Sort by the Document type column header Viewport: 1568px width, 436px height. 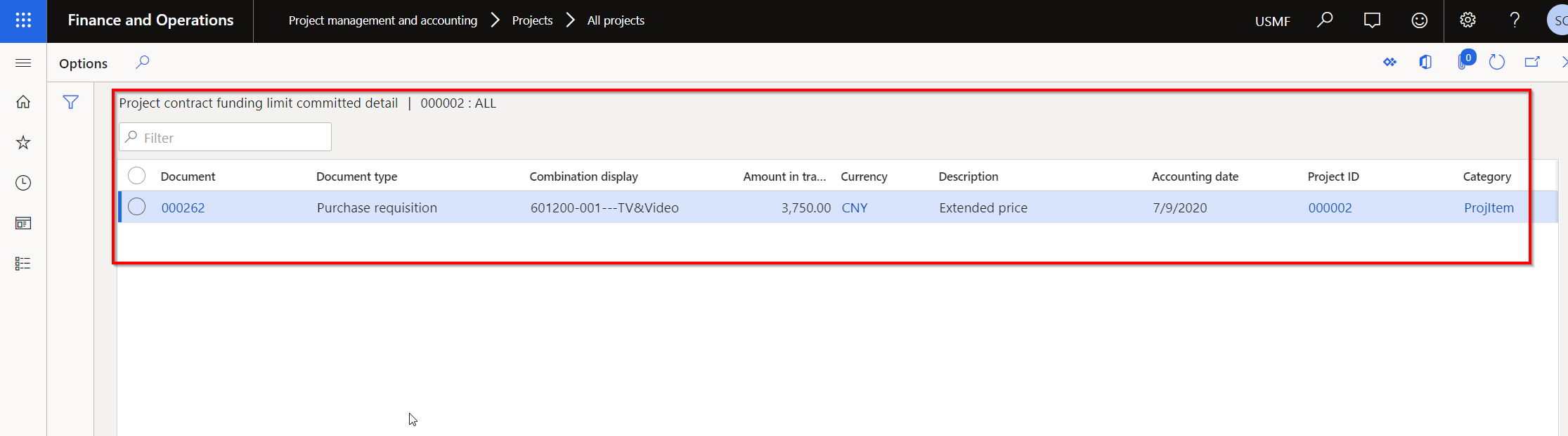point(356,177)
